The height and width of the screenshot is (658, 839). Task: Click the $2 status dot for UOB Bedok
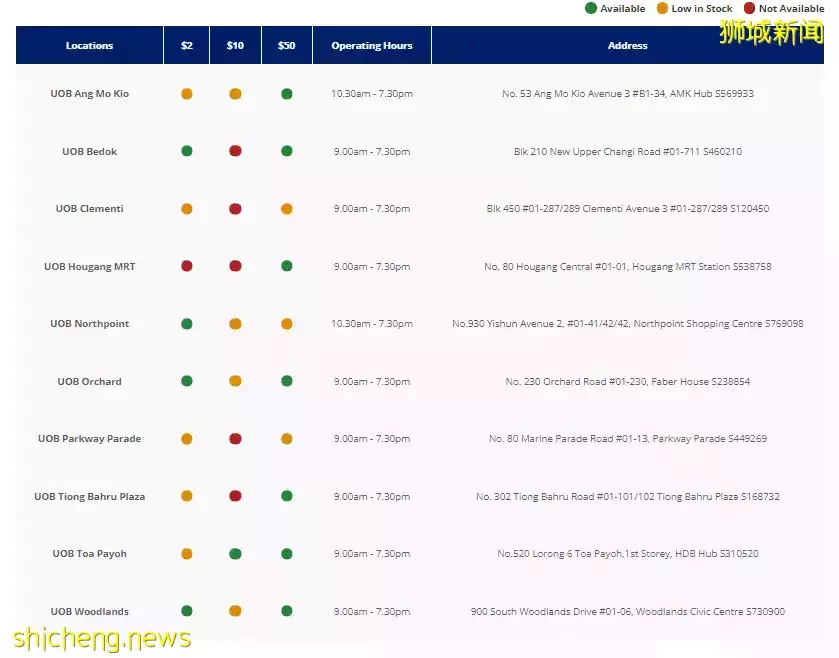click(187, 151)
